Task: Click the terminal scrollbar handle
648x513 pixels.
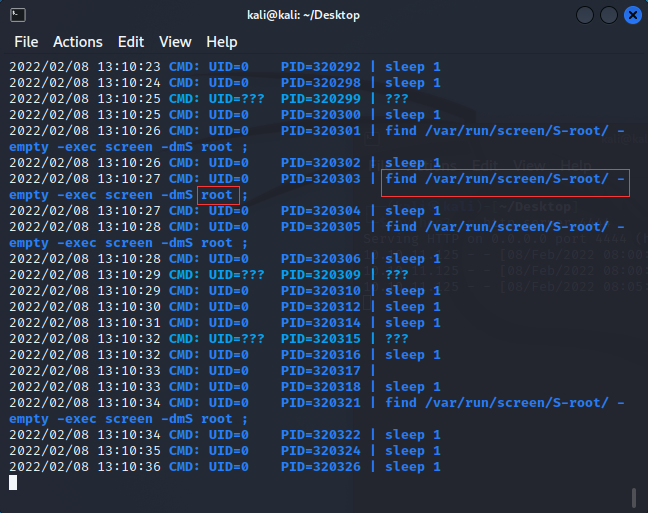Action: pos(634,497)
